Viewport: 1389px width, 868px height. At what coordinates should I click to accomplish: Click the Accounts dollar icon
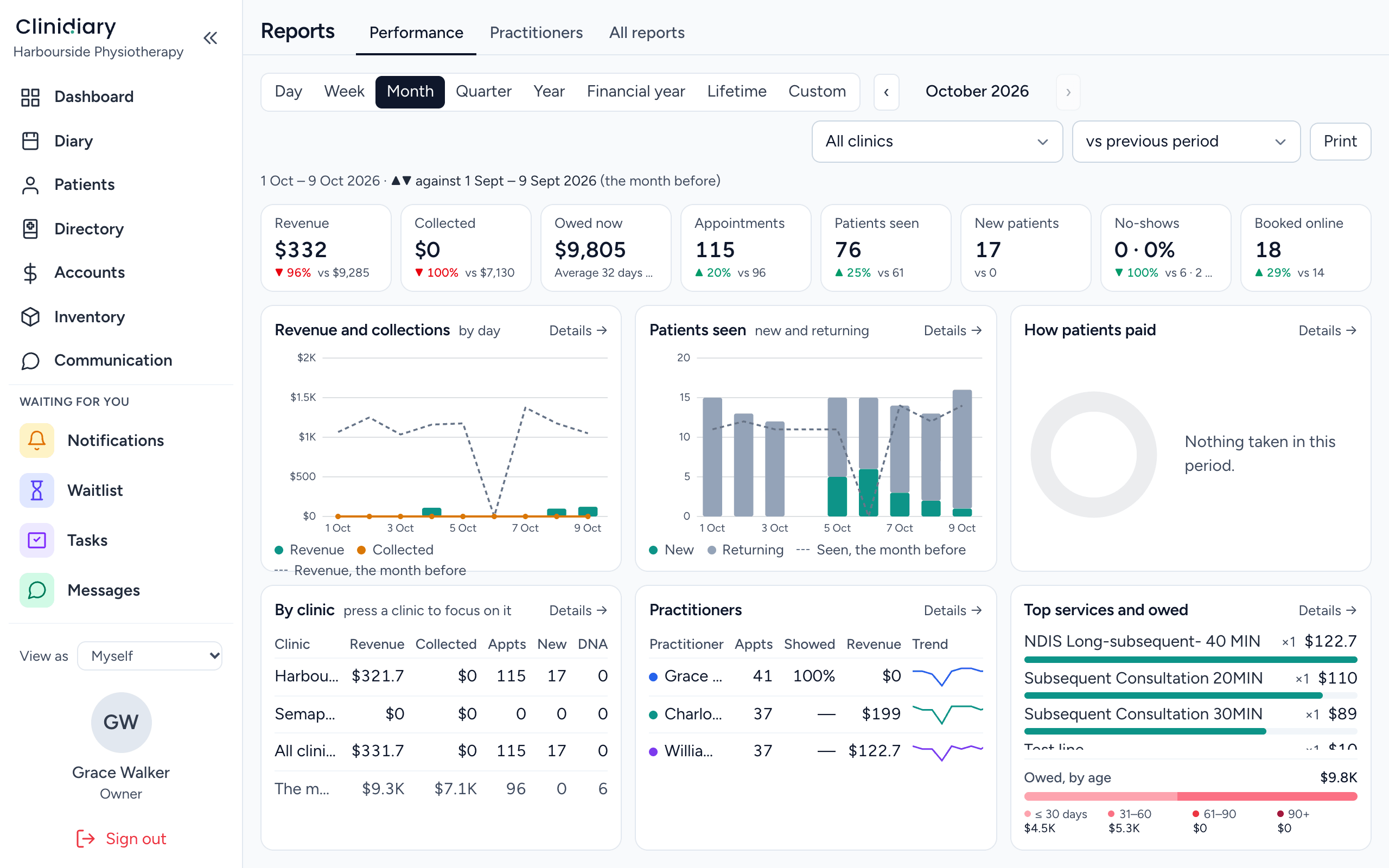[x=30, y=273]
